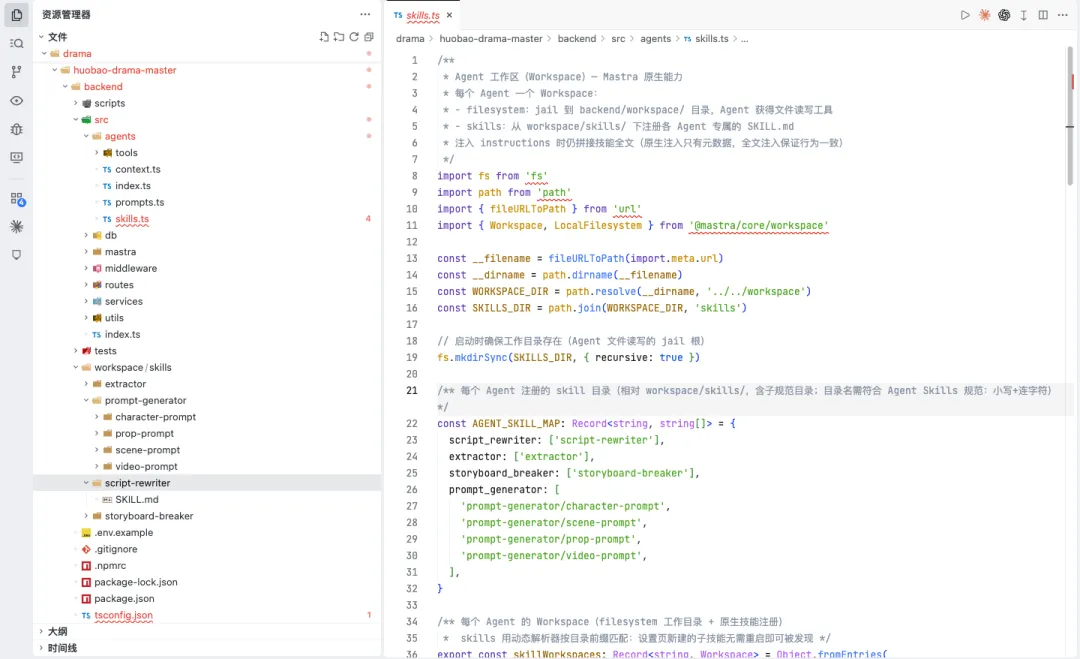
Task: Click agents in the breadcrumb path
Action: pos(655,39)
